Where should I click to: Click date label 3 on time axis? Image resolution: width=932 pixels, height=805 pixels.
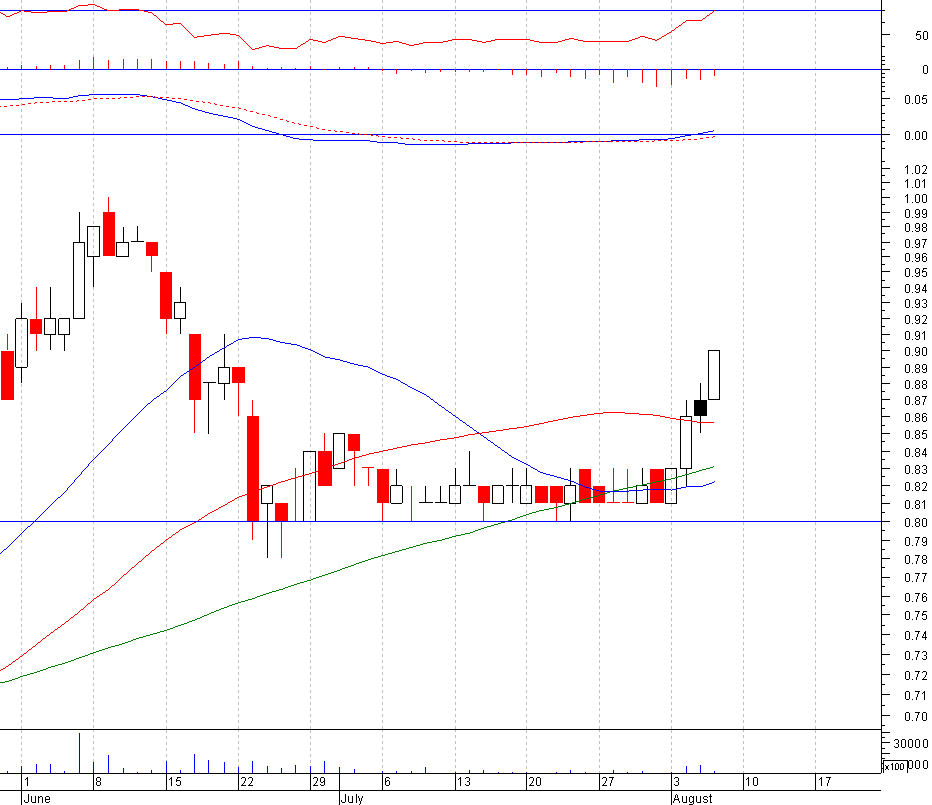[x=676, y=781]
